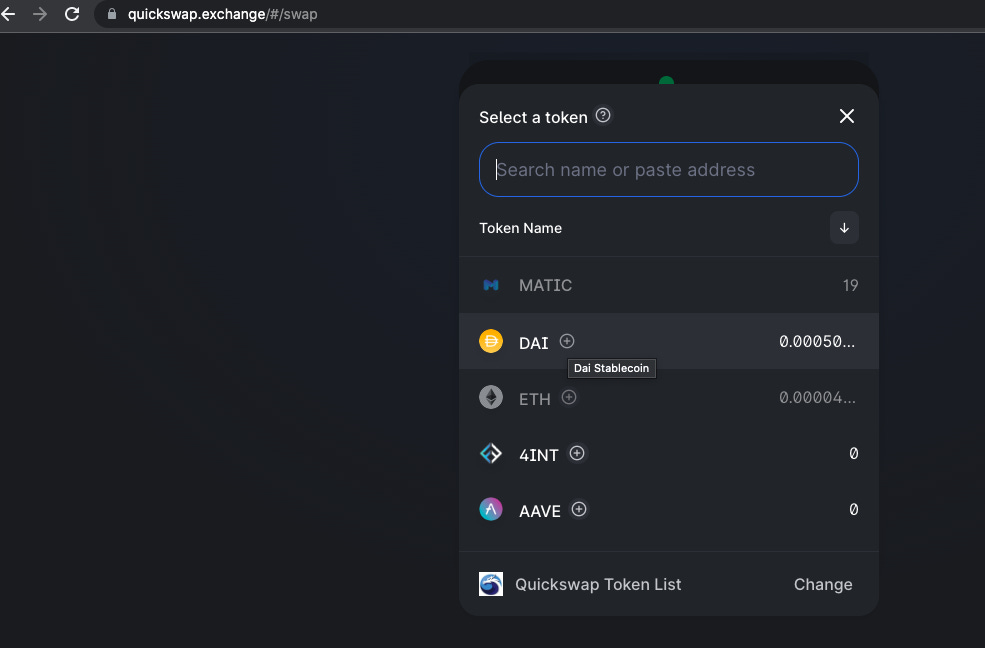Toggle the Token Name sort direction arrow
Viewport: 985px width, 648px height.
click(x=844, y=228)
